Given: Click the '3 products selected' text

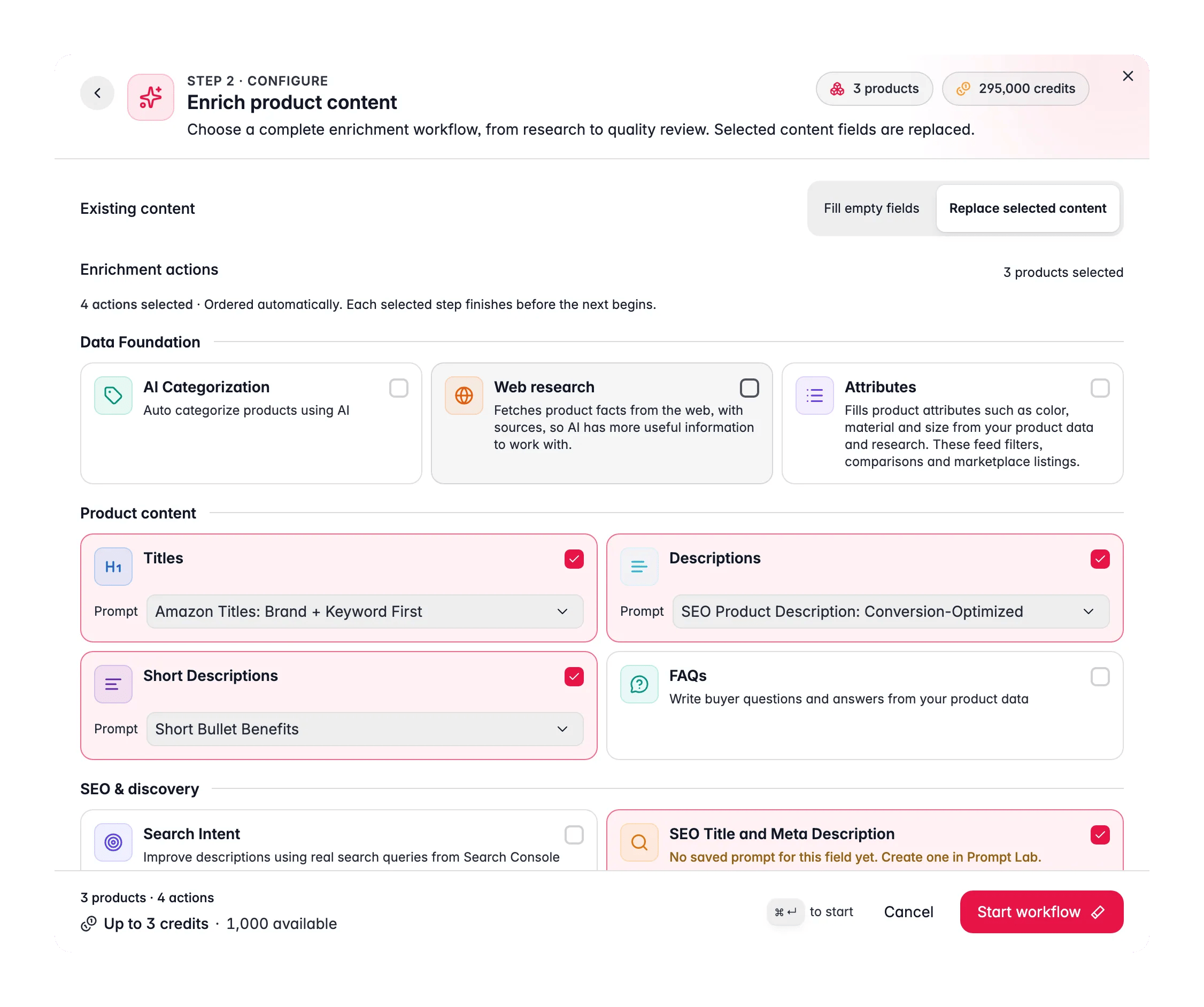Looking at the screenshot, I should [1063, 272].
